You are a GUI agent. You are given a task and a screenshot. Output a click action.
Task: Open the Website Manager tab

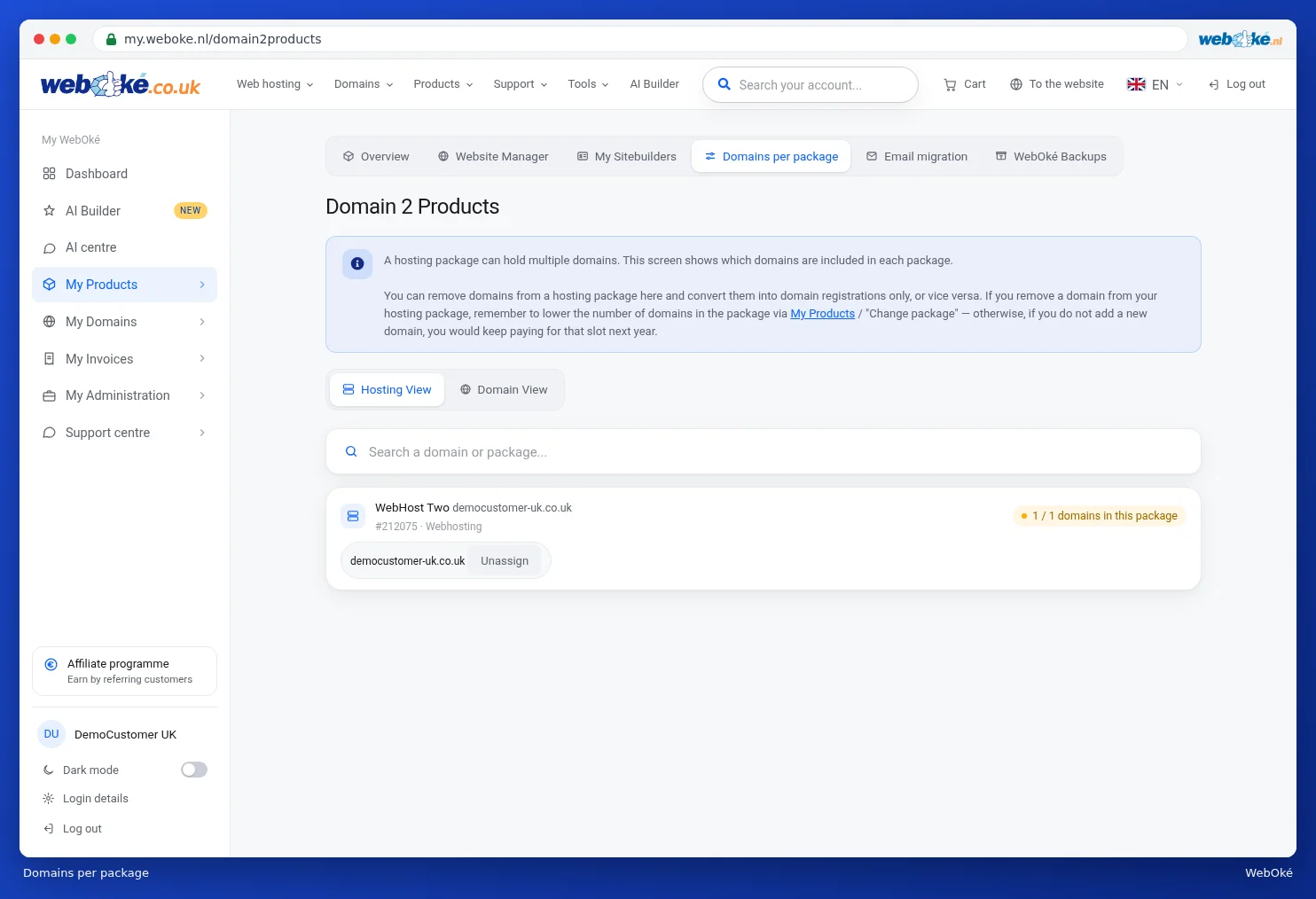493,156
